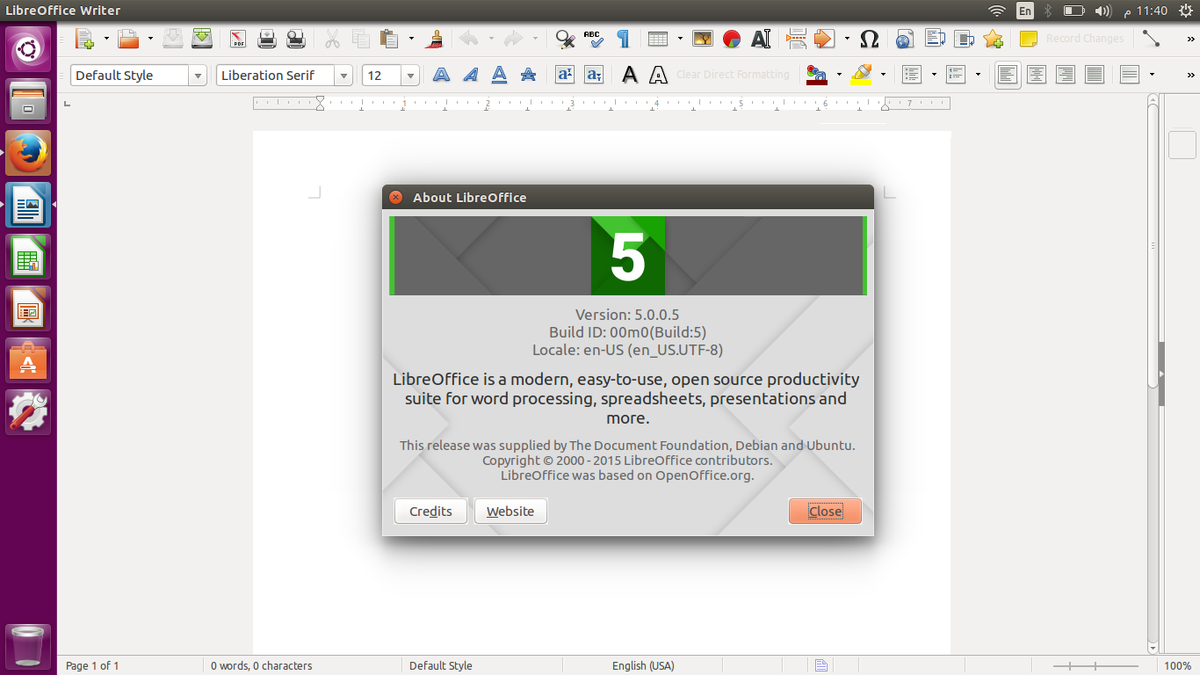This screenshot has height=675, width=1200.
Task: Open LibreOffice Calc from the launcher
Action: pyautogui.click(x=28, y=257)
